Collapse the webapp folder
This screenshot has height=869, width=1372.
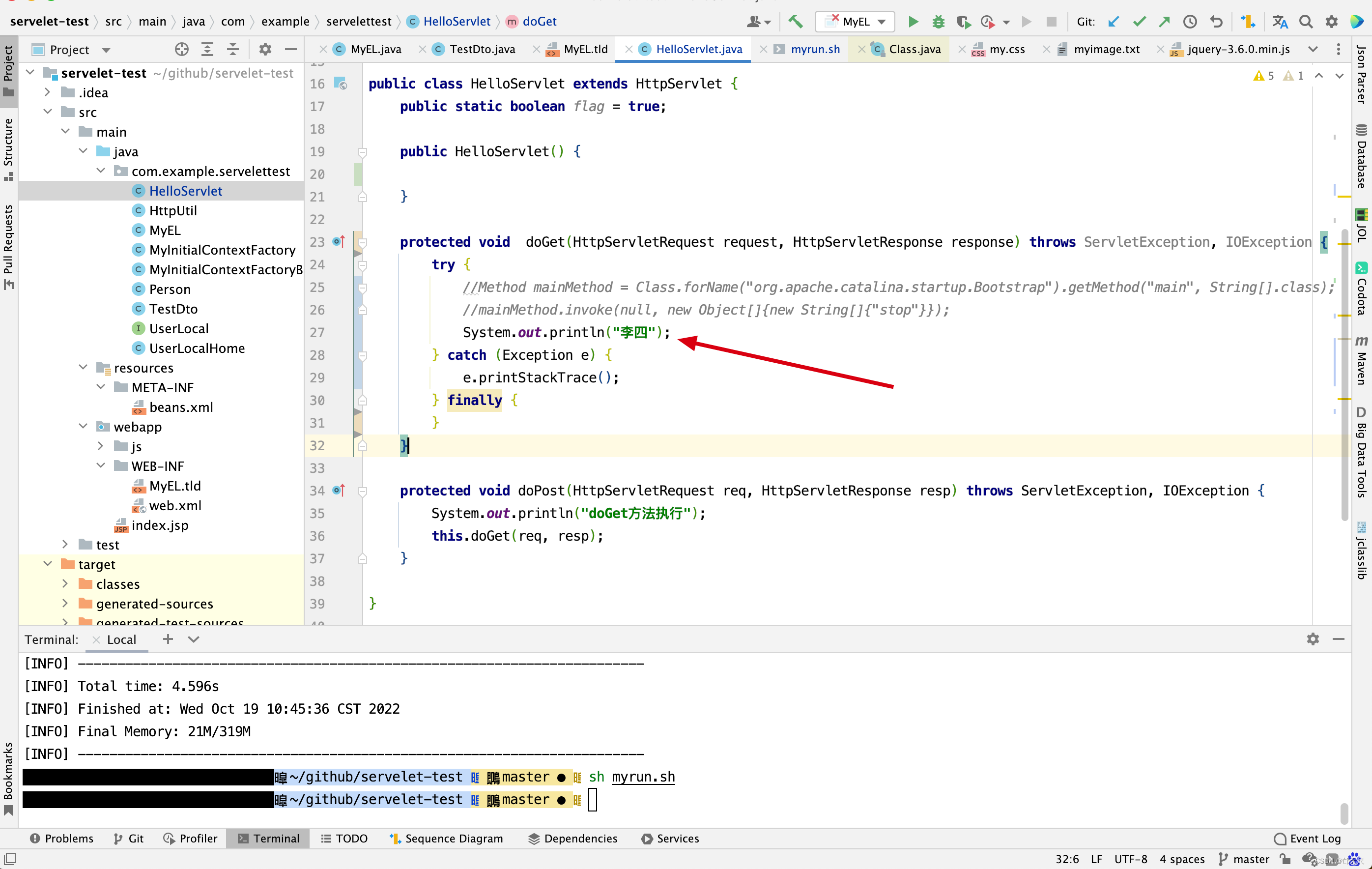pos(83,427)
